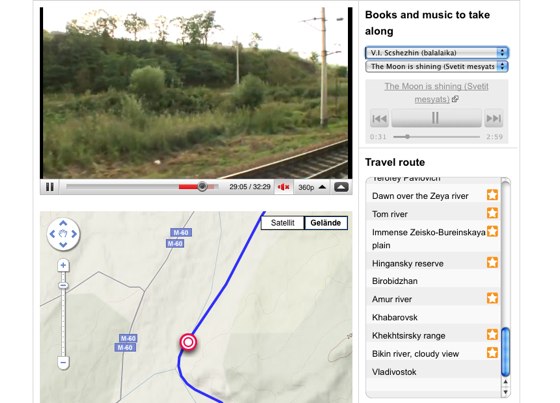This screenshot has width=560, height=403.
Task: Zoom in the map with plus
Action: [x=63, y=265]
